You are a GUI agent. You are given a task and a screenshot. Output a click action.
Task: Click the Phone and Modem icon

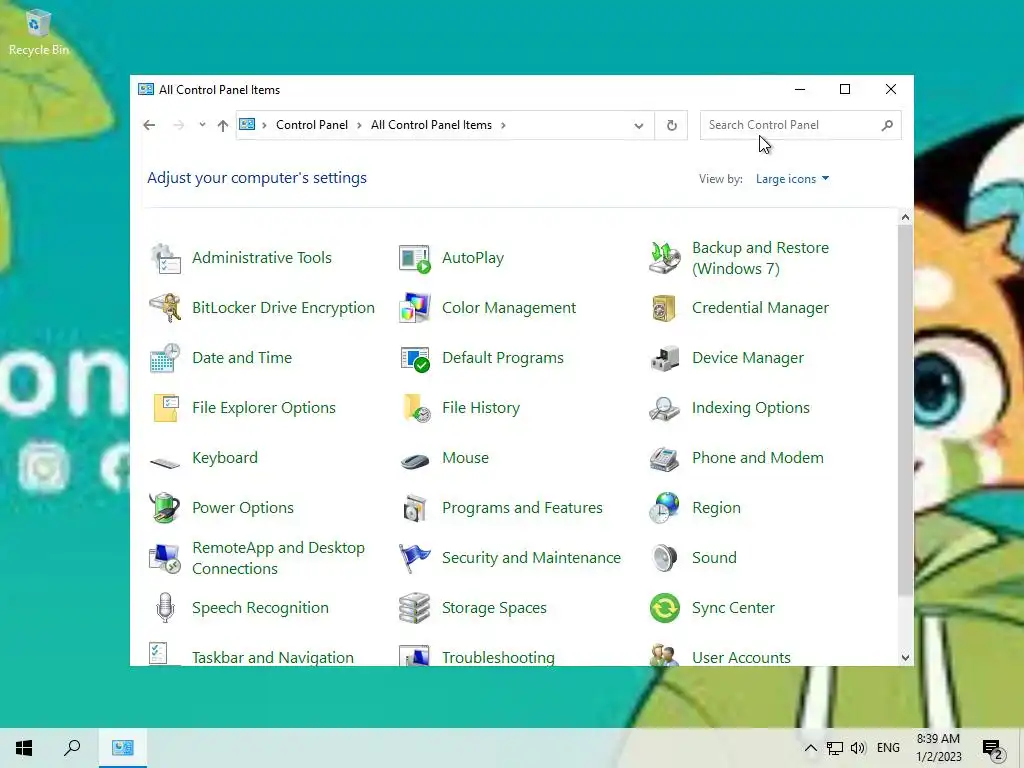coord(665,458)
